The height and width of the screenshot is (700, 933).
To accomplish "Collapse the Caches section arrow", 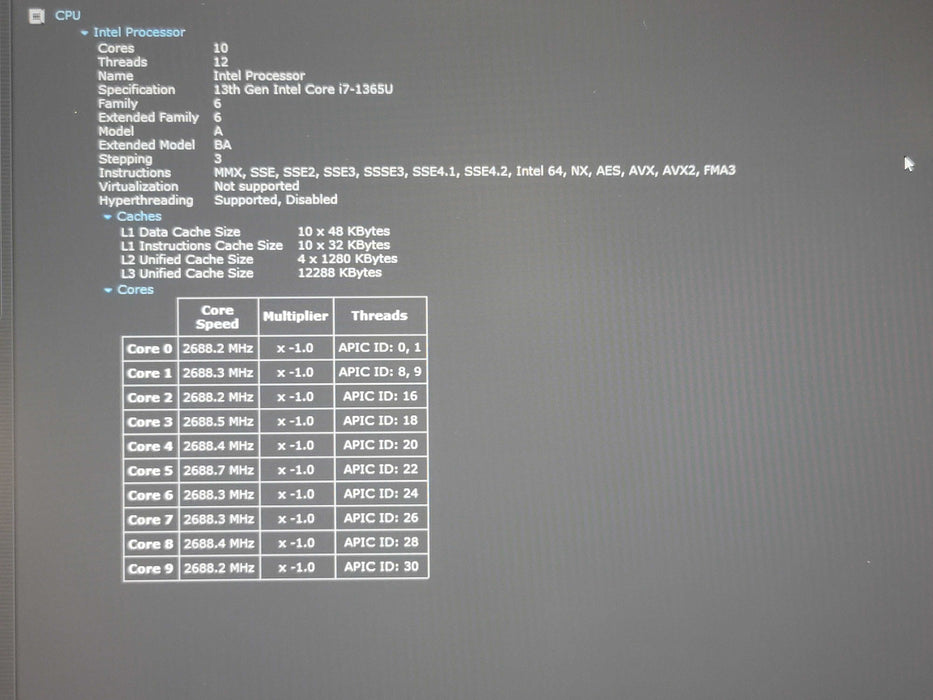I will tap(108, 217).
